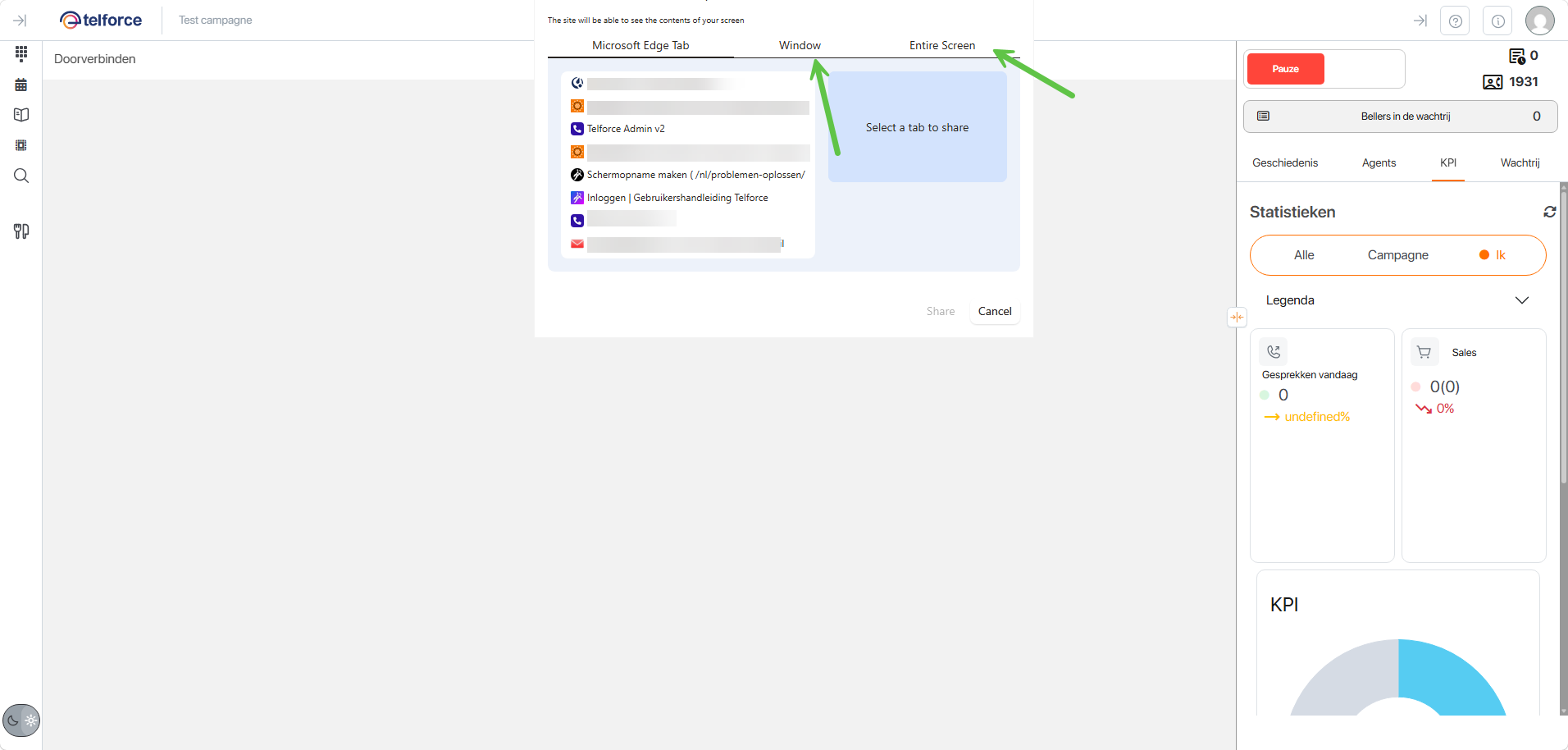Click the info icon in top bar

click(x=1497, y=21)
